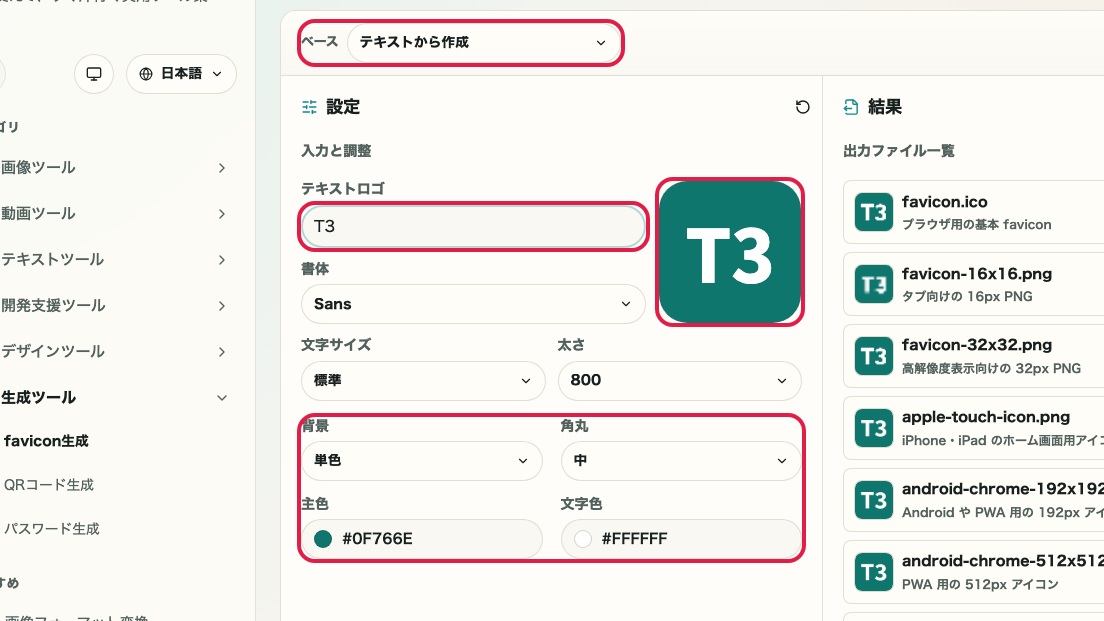Open パスワード生成 tool
This screenshot has height=621, width=1104.
click(51, 529)
